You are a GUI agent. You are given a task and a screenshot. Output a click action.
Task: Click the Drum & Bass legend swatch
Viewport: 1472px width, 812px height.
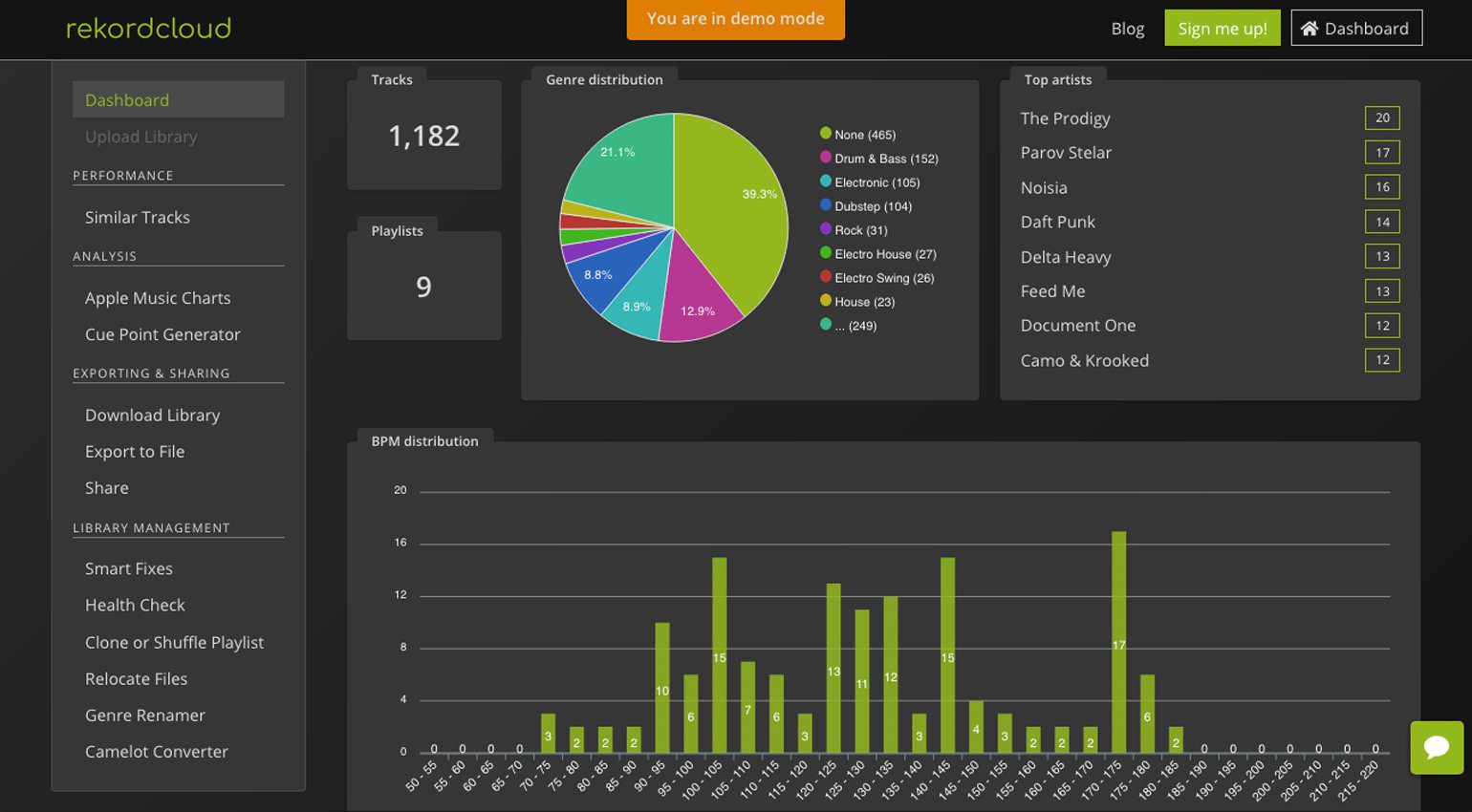click(x=826, y=158)
